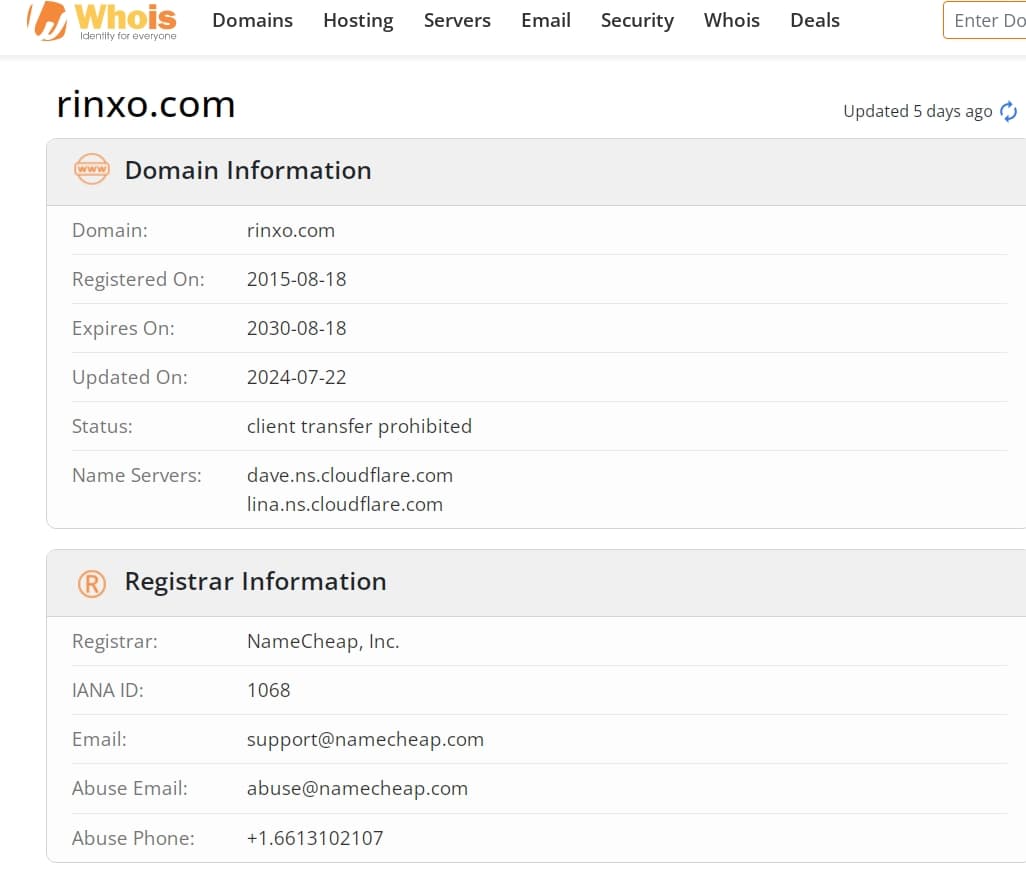The width and height of the screenshot is (1026, 879).
Task: Click the Expires On label
Action: pos(123,329)
